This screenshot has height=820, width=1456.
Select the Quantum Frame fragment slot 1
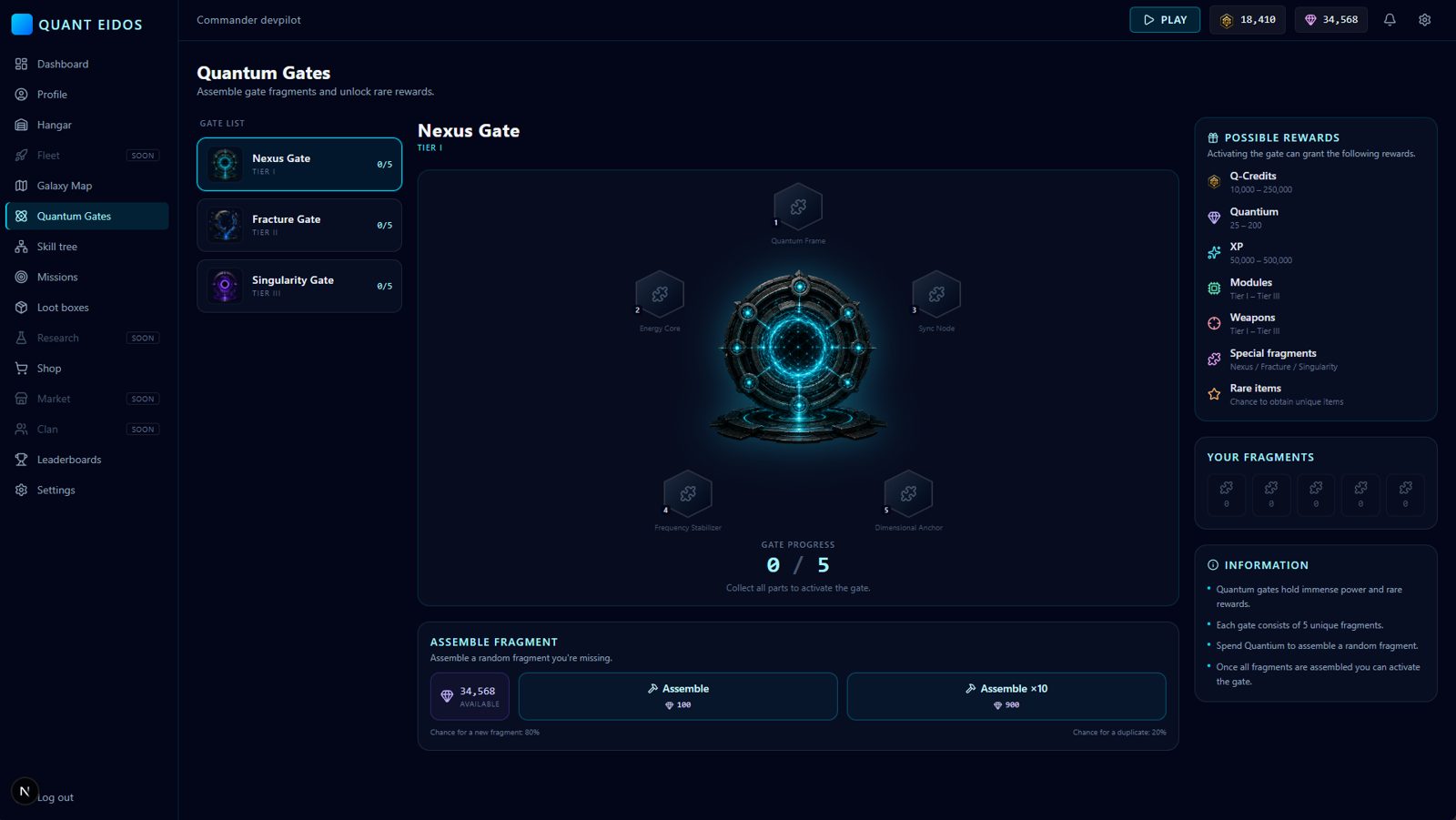point(798,207)
